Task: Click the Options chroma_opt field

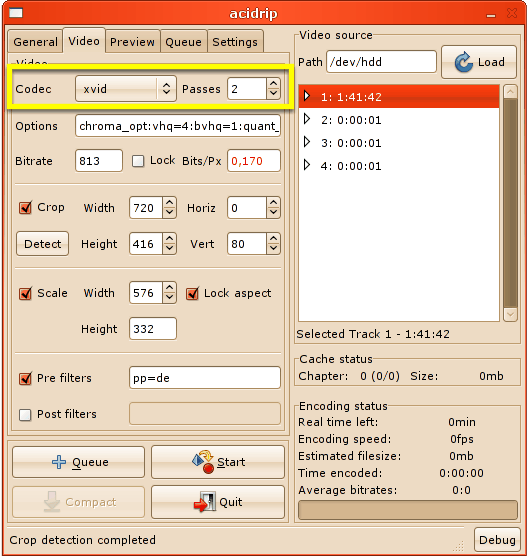Action: click(x=178, y=126)
